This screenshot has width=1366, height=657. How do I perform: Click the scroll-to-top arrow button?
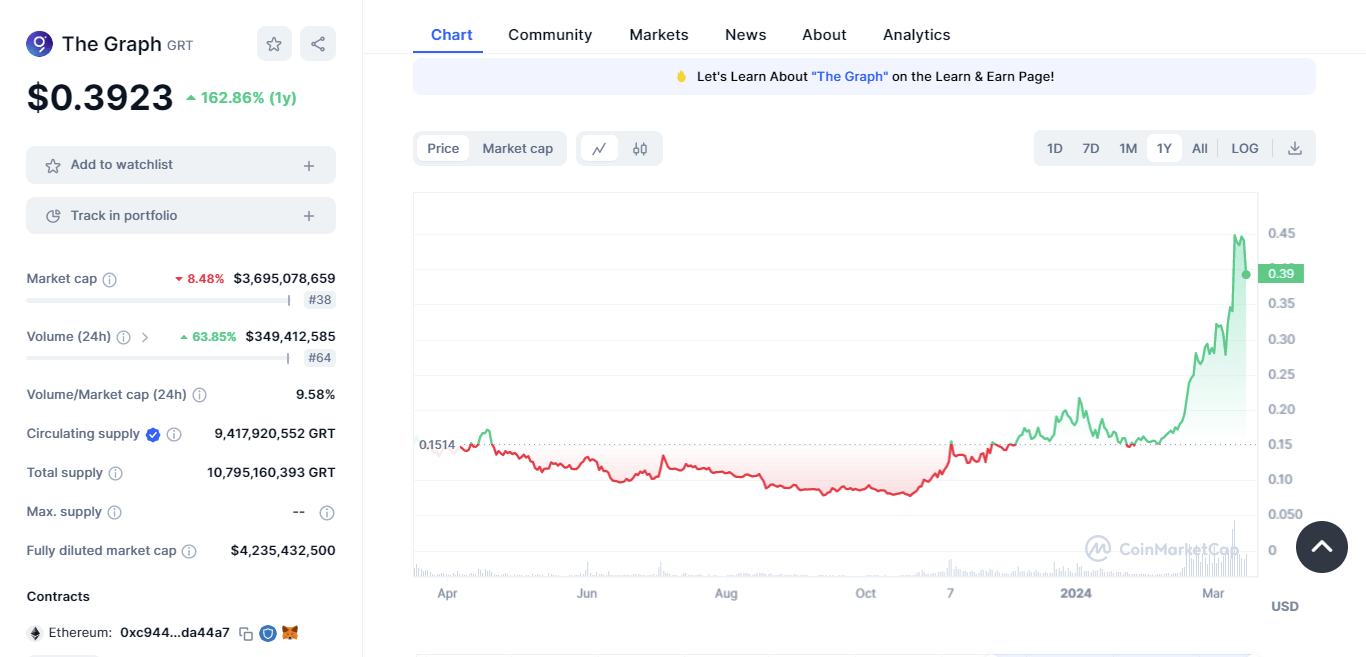click(x=1322, y=546)
